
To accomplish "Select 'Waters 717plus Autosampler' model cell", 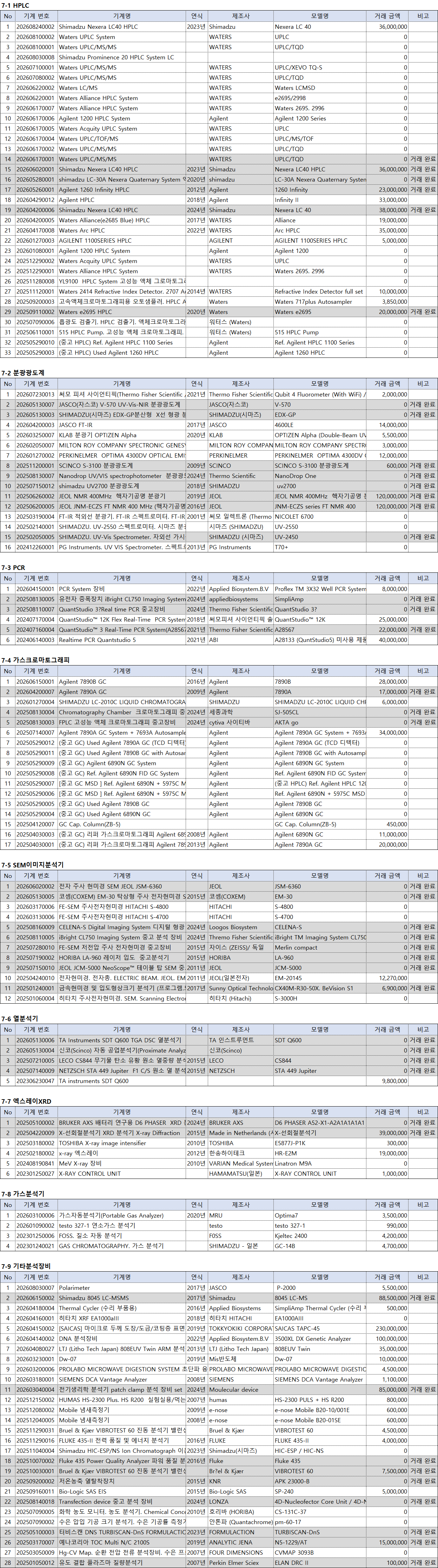I will point(319,302).
